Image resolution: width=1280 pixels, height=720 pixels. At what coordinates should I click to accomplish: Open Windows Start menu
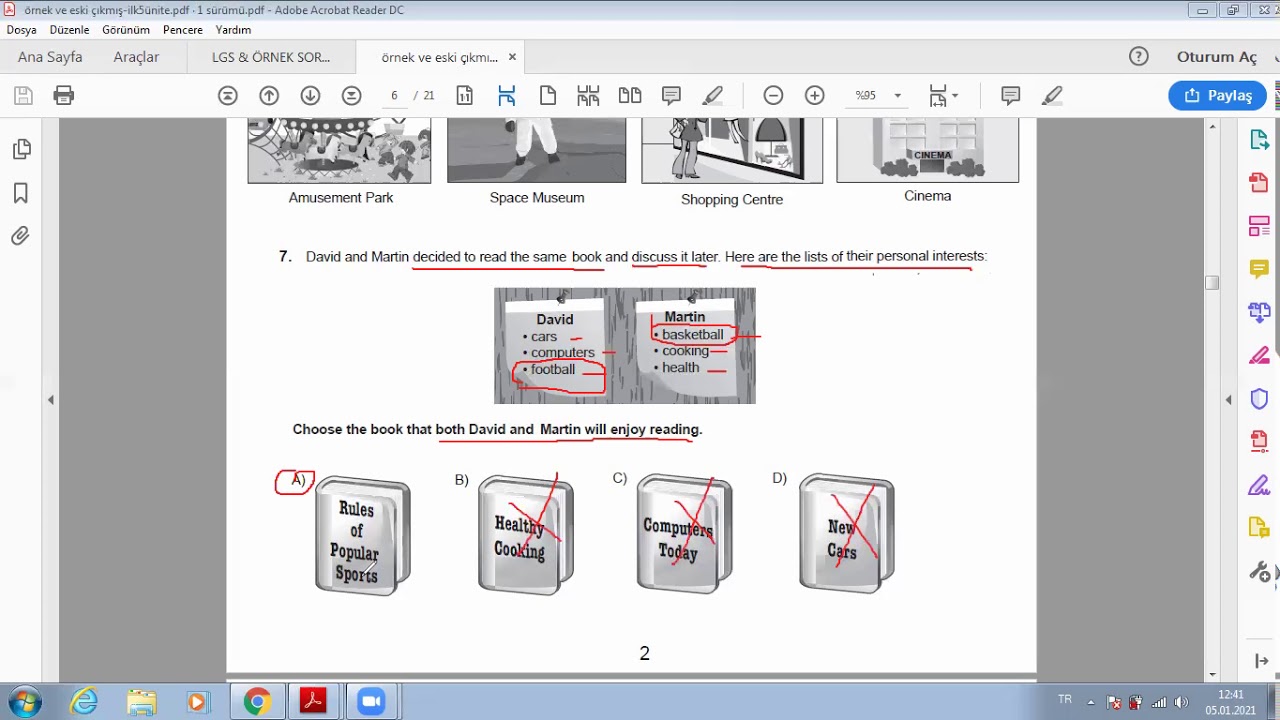point(24,702)
